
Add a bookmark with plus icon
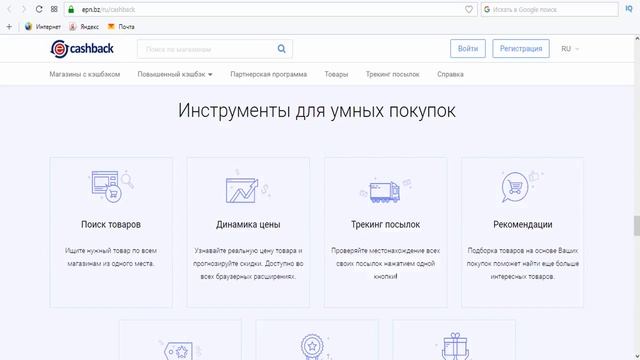tap(9, 27)
